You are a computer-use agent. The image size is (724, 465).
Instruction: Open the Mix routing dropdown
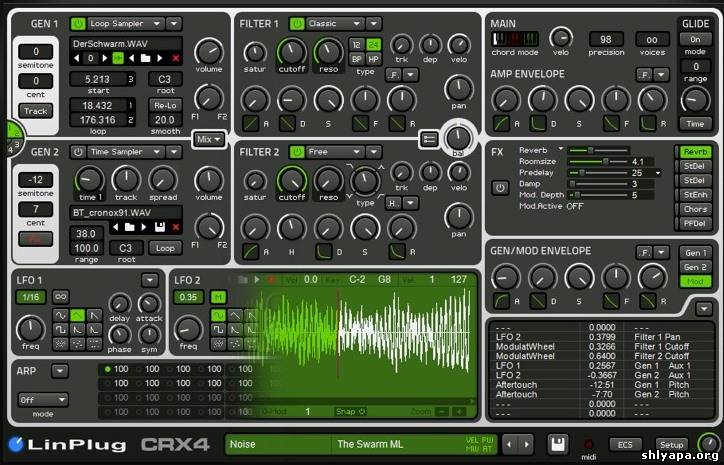click(x=209, y=139)
